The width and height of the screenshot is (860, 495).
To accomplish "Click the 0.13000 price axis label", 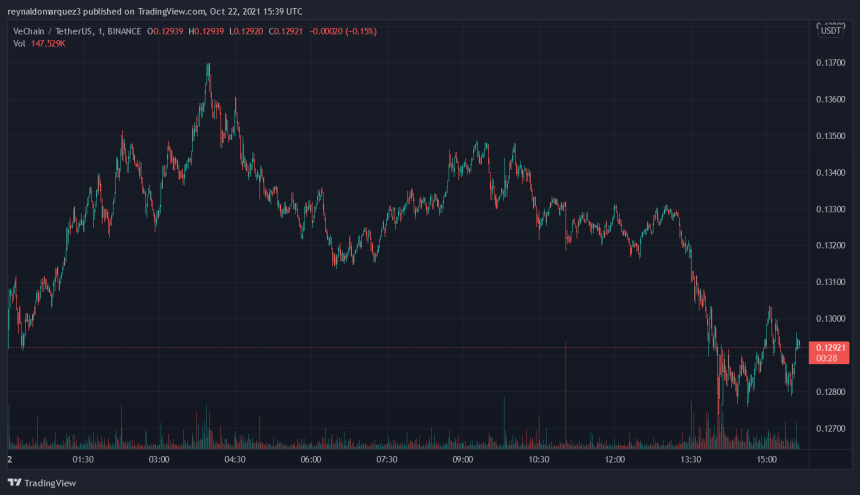I will tap(830, 318).
